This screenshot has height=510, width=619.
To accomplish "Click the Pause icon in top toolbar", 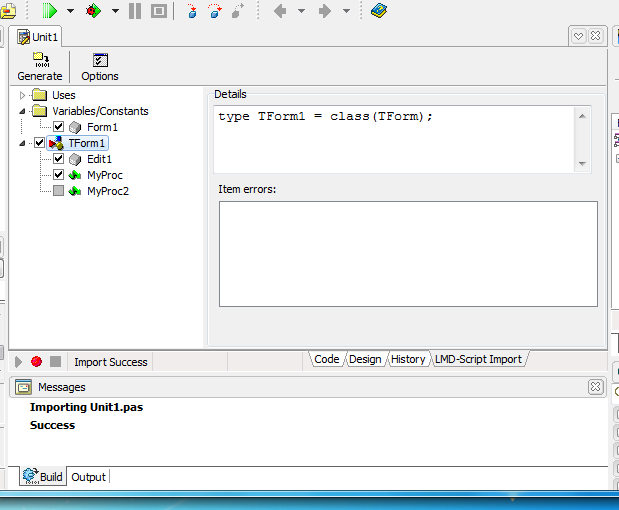I will click(135, 11).
